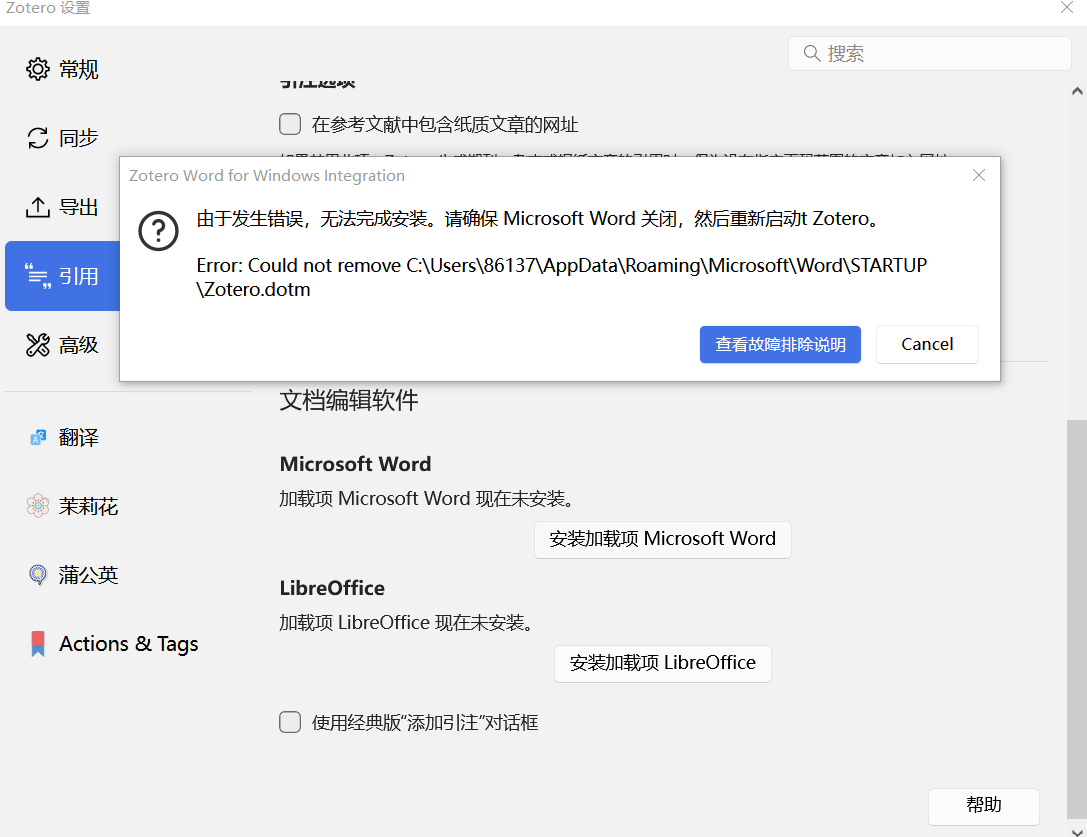
Task: Enable 在参考文献中包含纸质文章的网址 checkbox
Action: pyautogui.click(x=290, y=124)
